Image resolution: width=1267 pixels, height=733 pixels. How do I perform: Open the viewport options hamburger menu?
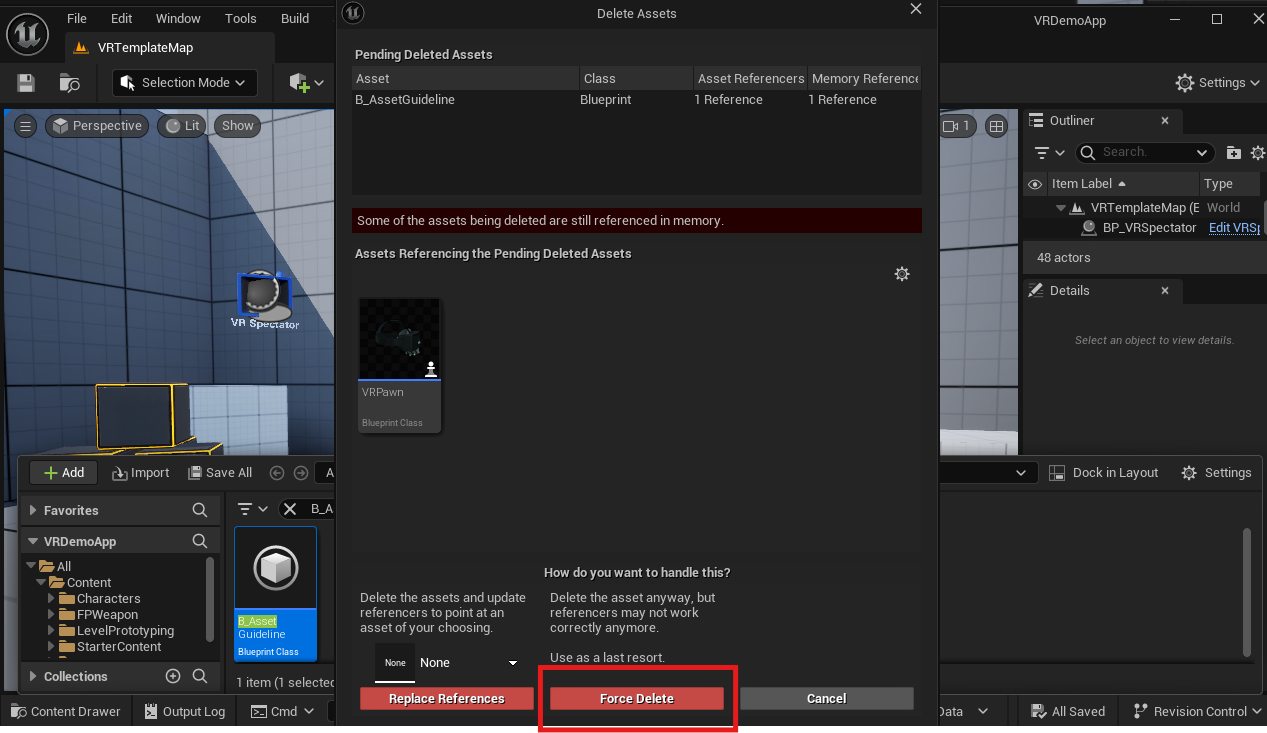pos(26,126)
